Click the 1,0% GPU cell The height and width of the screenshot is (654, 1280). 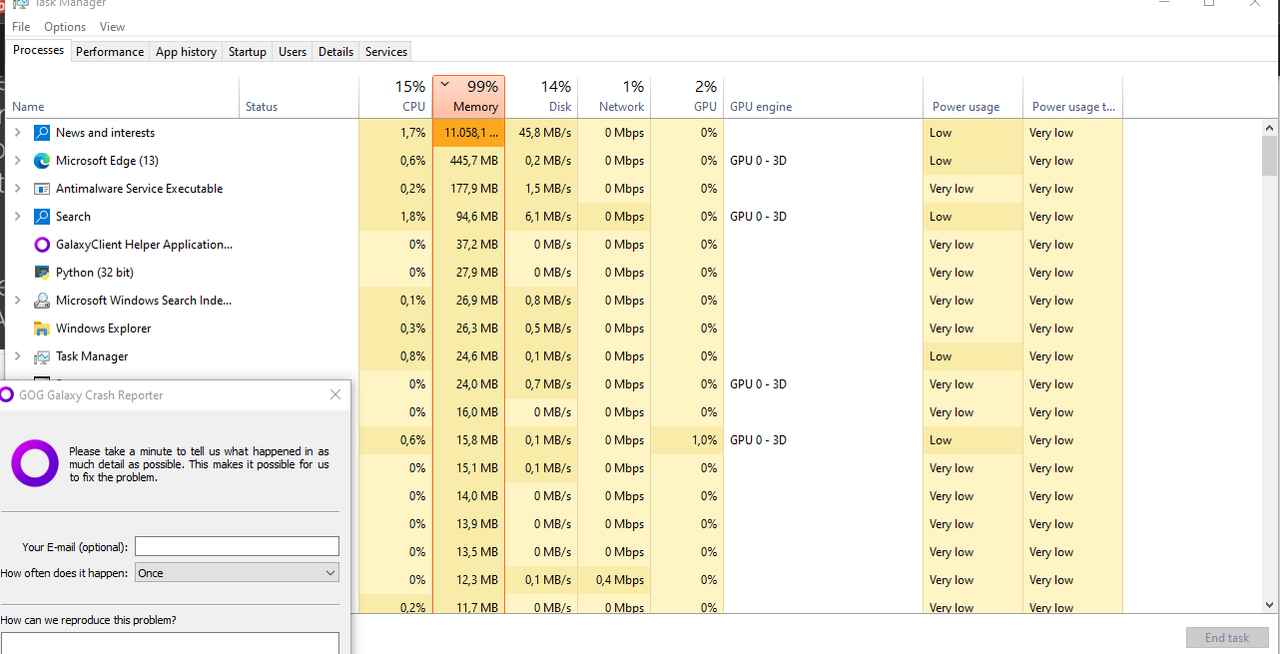(x=687, y=440)
